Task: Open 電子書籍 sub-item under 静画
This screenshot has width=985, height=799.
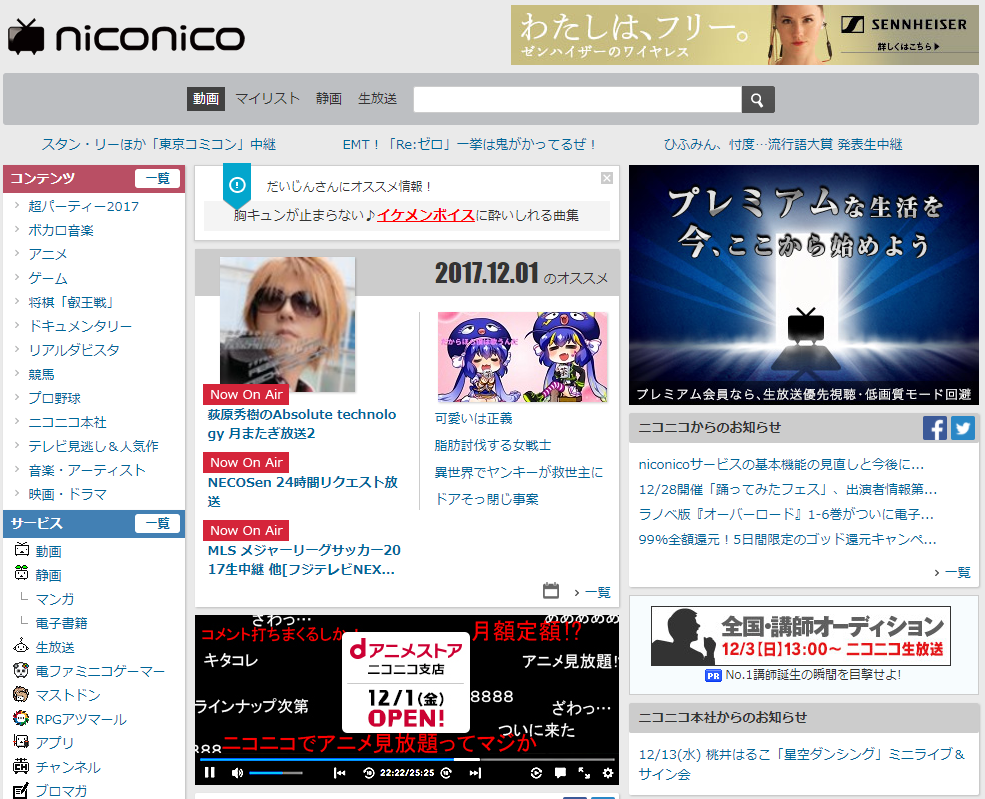Action: [62, 623]
